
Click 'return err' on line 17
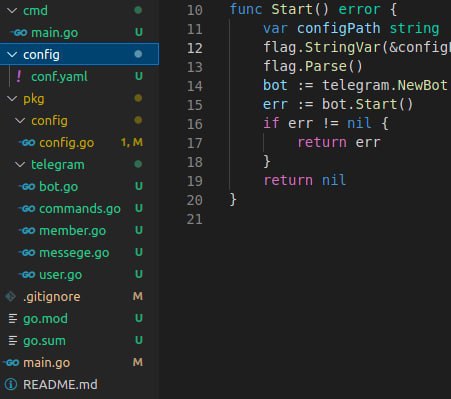339,142
